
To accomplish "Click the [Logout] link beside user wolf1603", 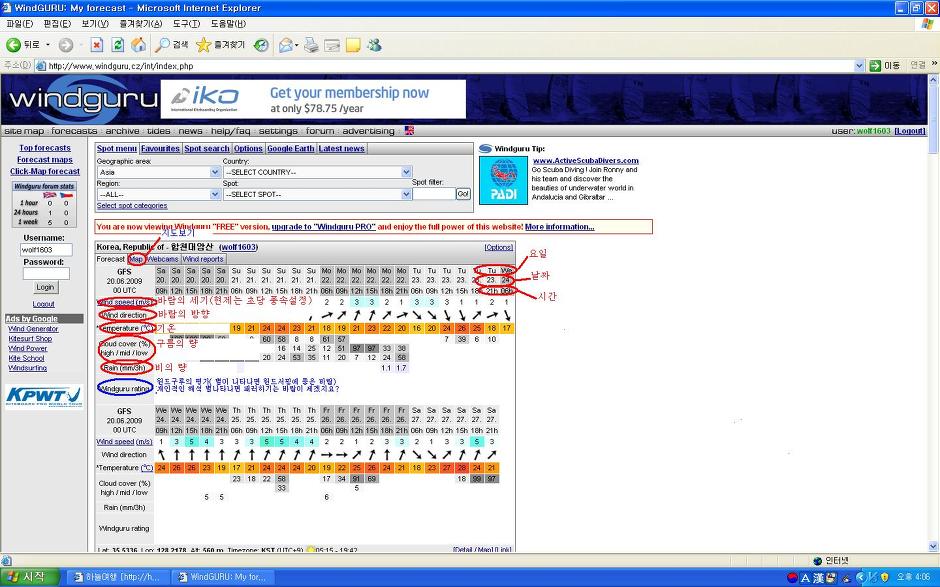I will [909, 131].
